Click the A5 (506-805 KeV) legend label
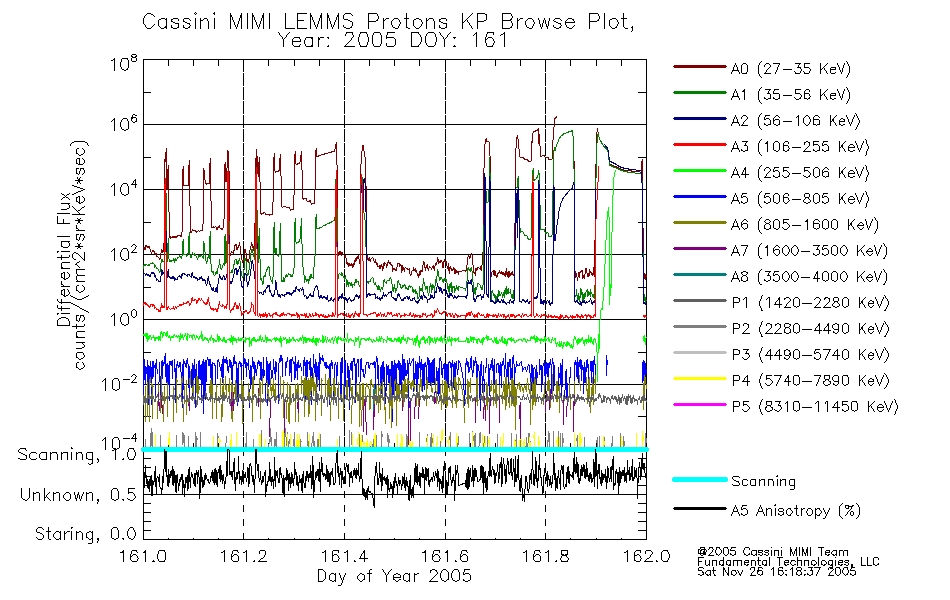Viewport: 950px width, 600px height. [x=800, y=199]
